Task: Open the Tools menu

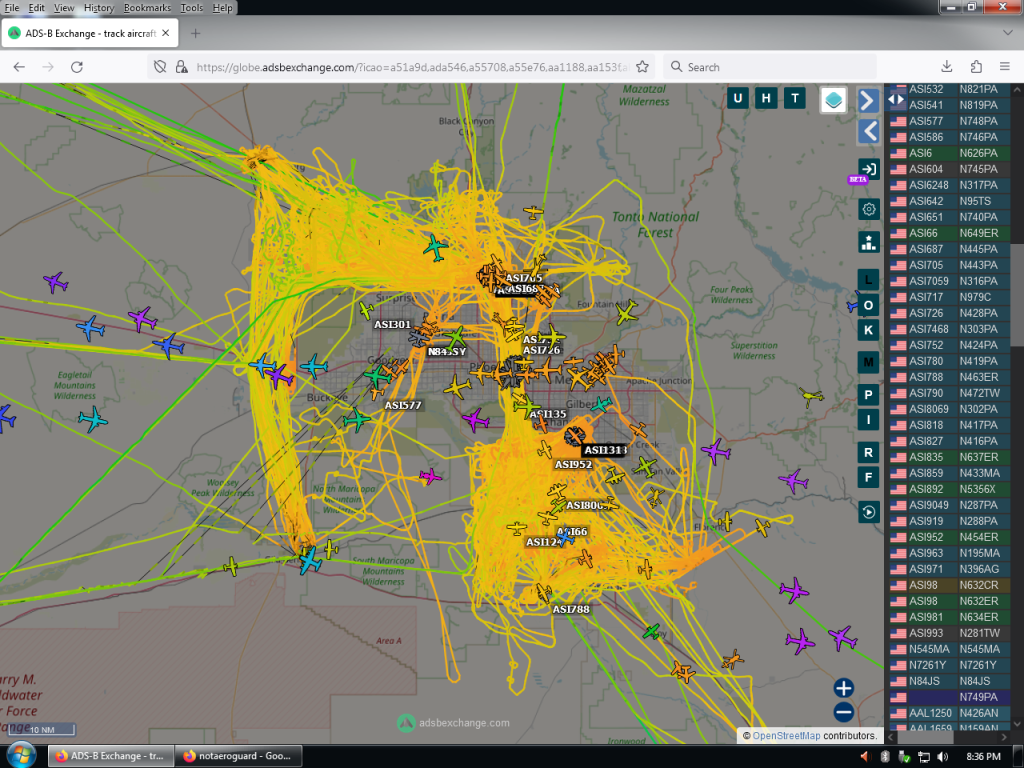Action: [x=191, y=8]
